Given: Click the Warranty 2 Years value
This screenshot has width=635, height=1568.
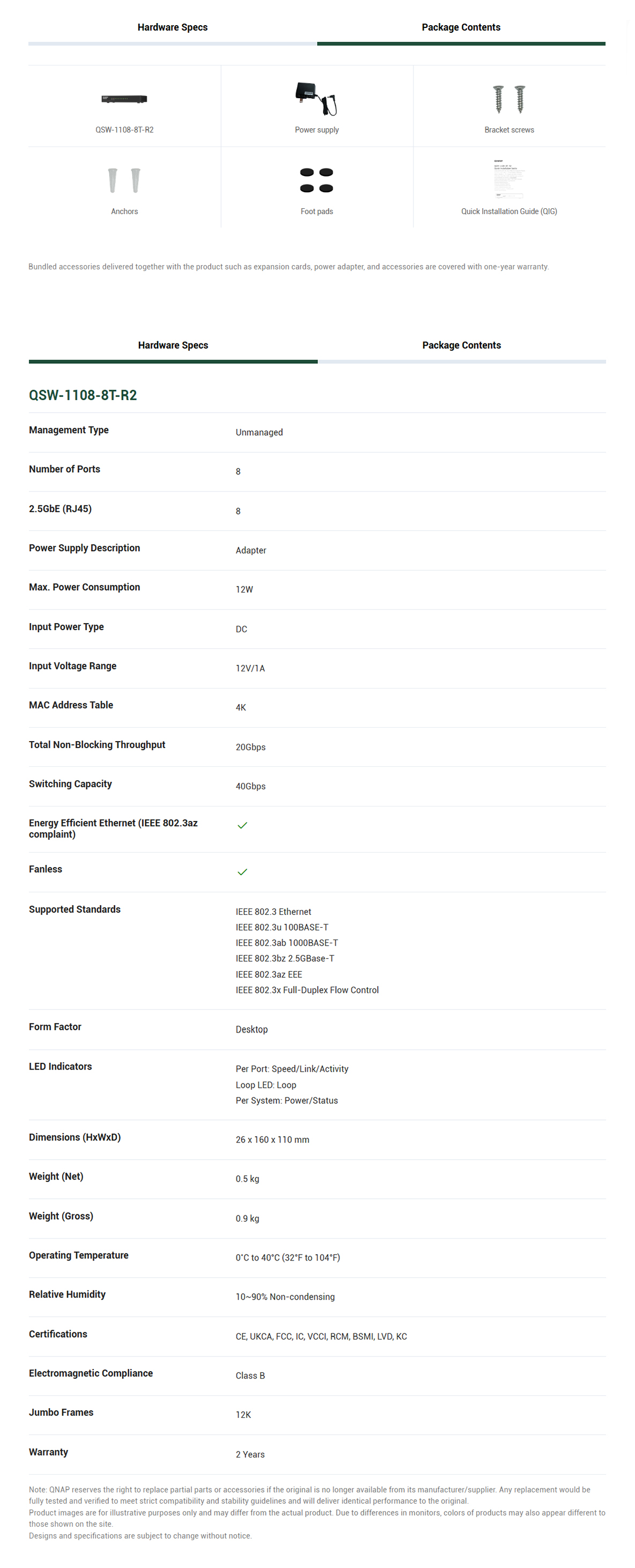Looking at the screenshot, I should 250,1454.
